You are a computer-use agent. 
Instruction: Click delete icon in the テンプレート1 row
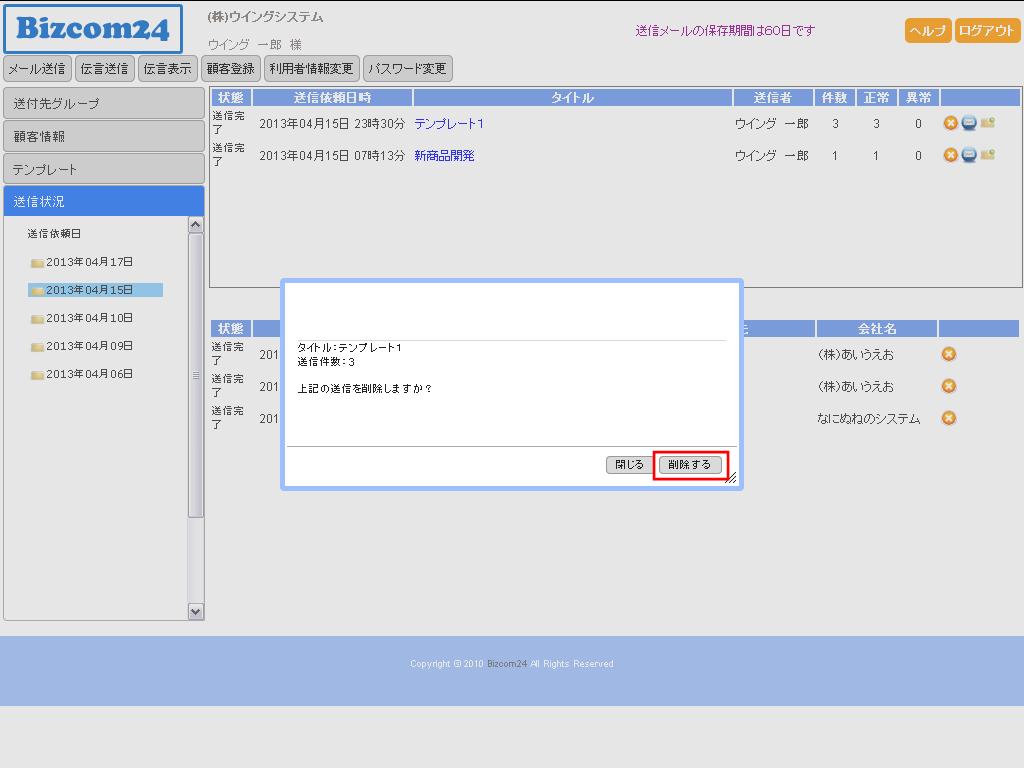click(950, 123)
